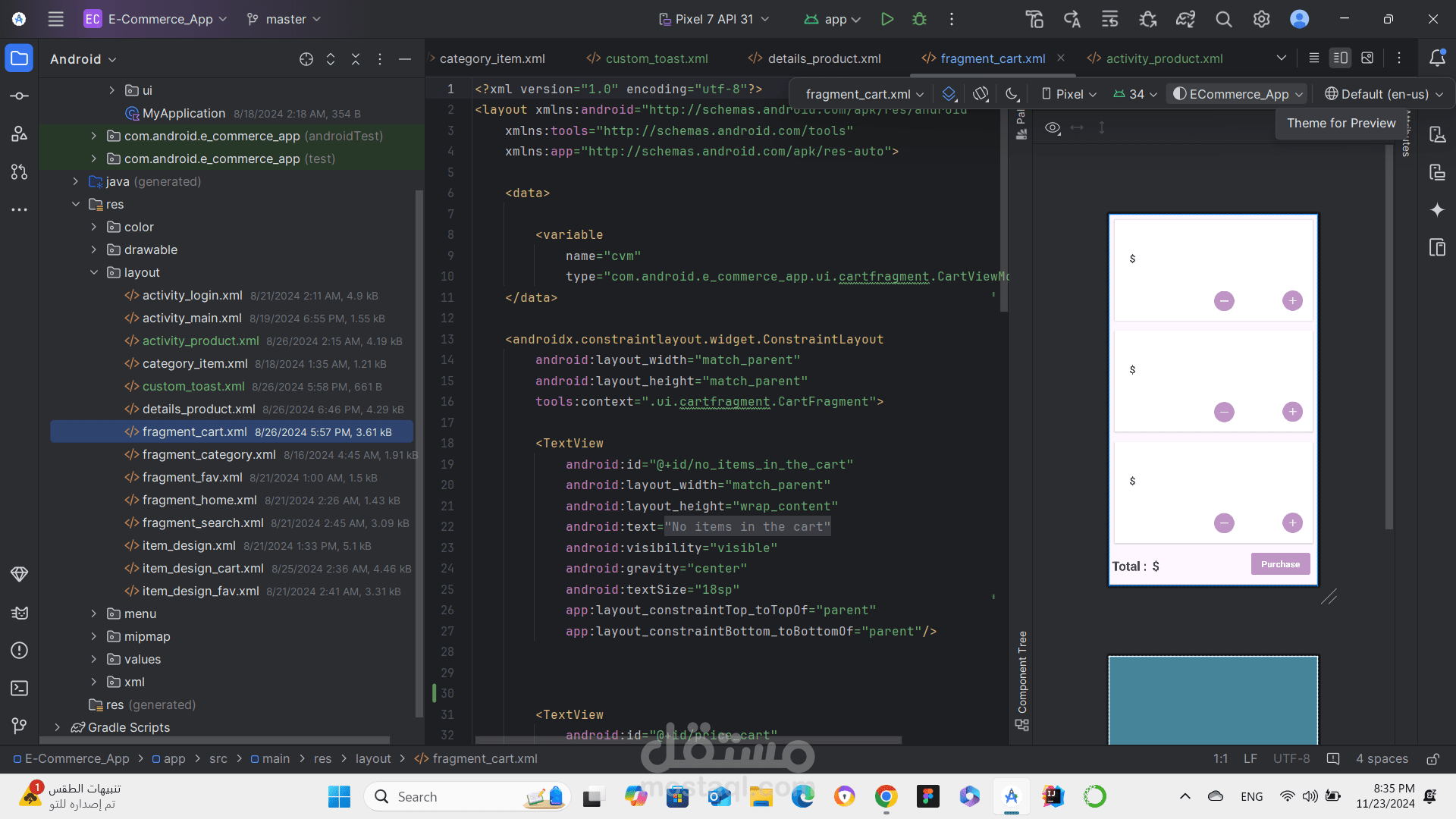Toggle read-only lock in status bar
Viewport: 1456px width, 819px height.
(x=1432, y=759)
